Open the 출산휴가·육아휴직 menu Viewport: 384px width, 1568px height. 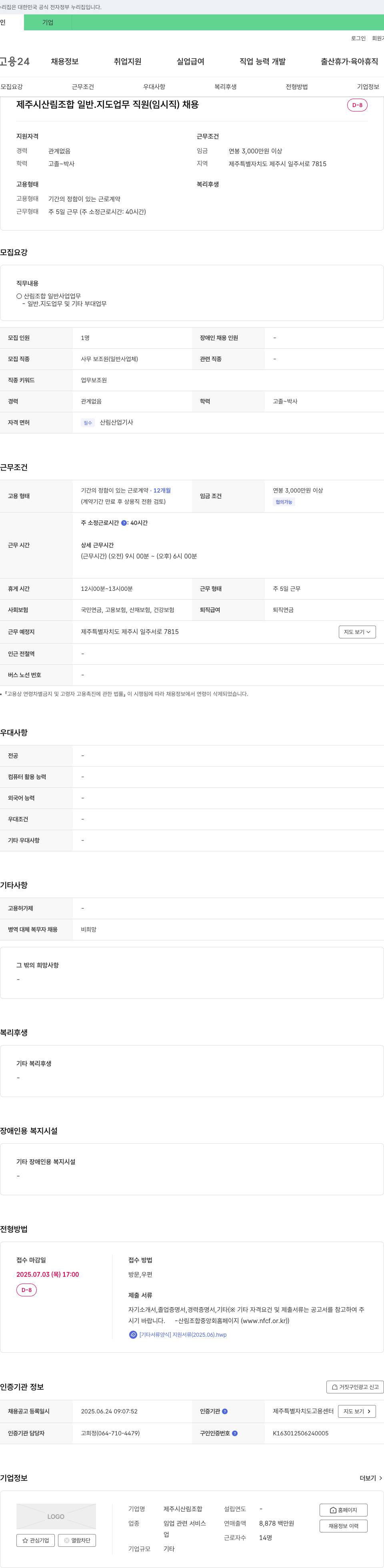(349, 62)
